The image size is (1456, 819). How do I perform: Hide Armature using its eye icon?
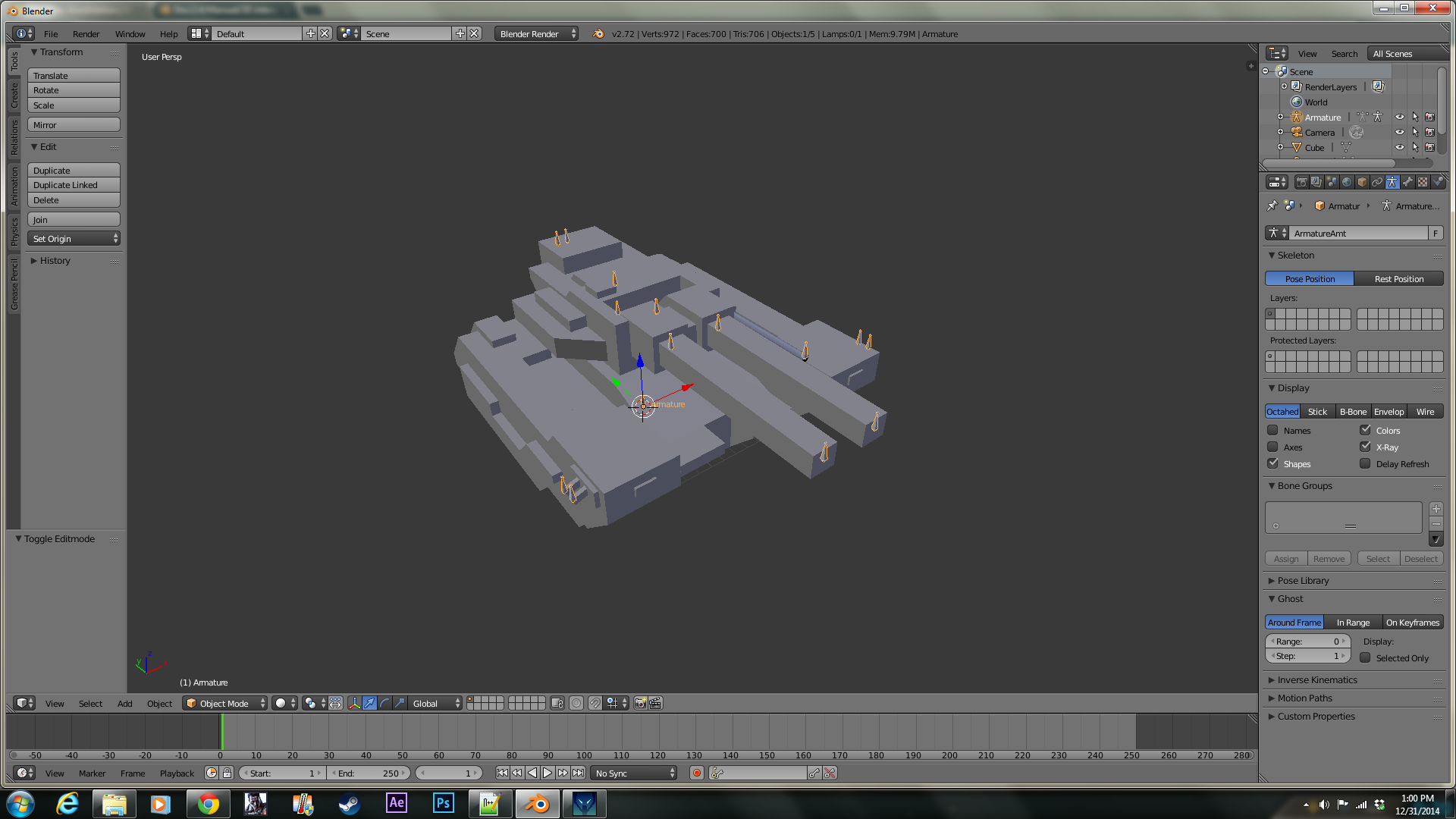point(1400,117)
